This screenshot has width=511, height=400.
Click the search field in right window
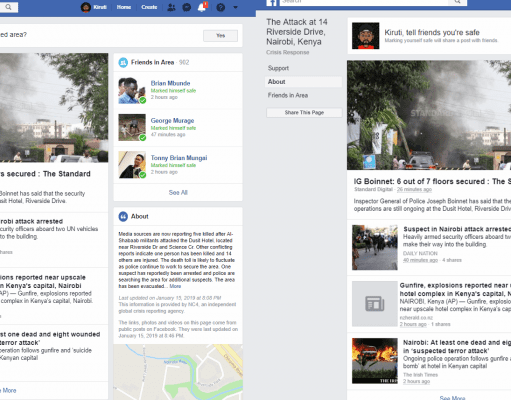point(365,2)
